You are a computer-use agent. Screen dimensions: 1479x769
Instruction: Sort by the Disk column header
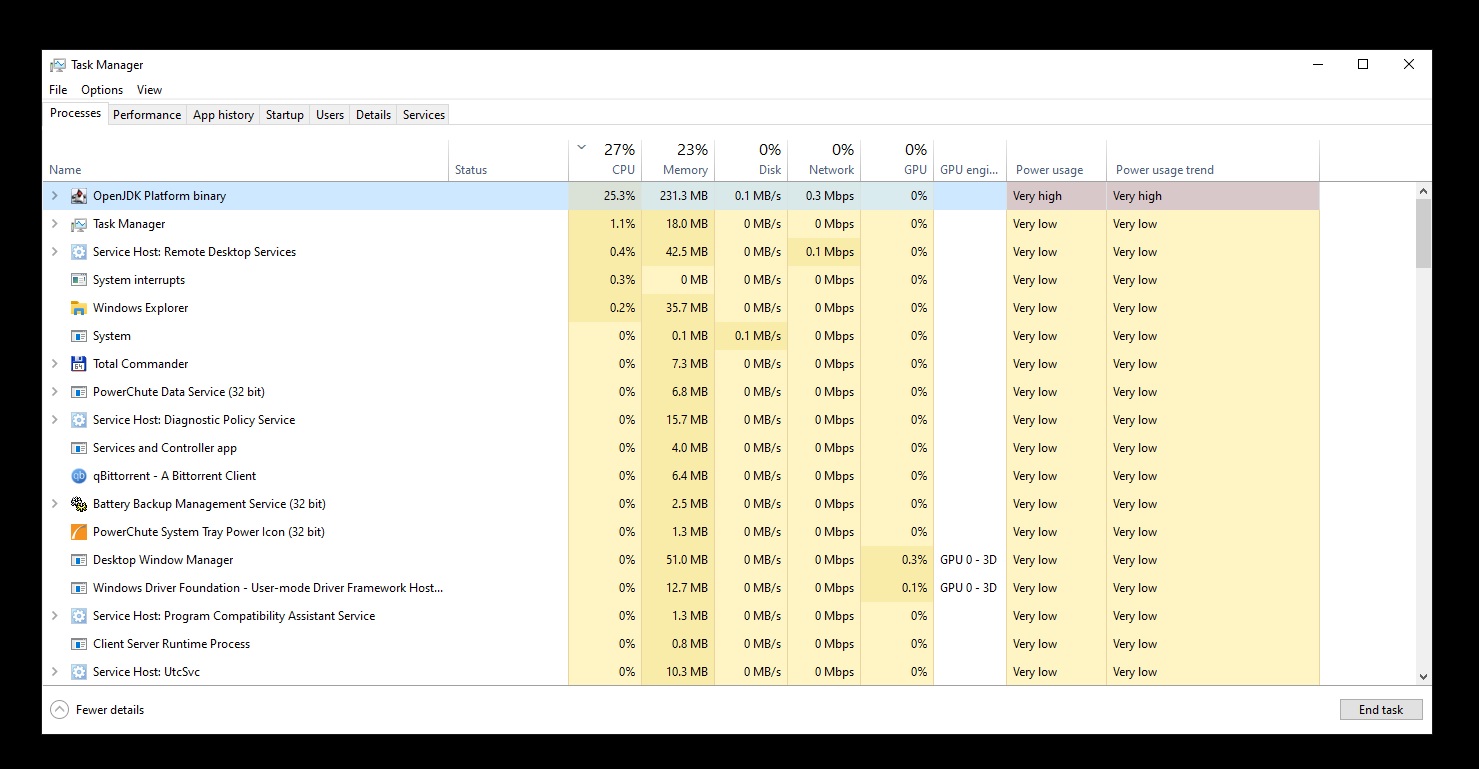pos(751,160)
